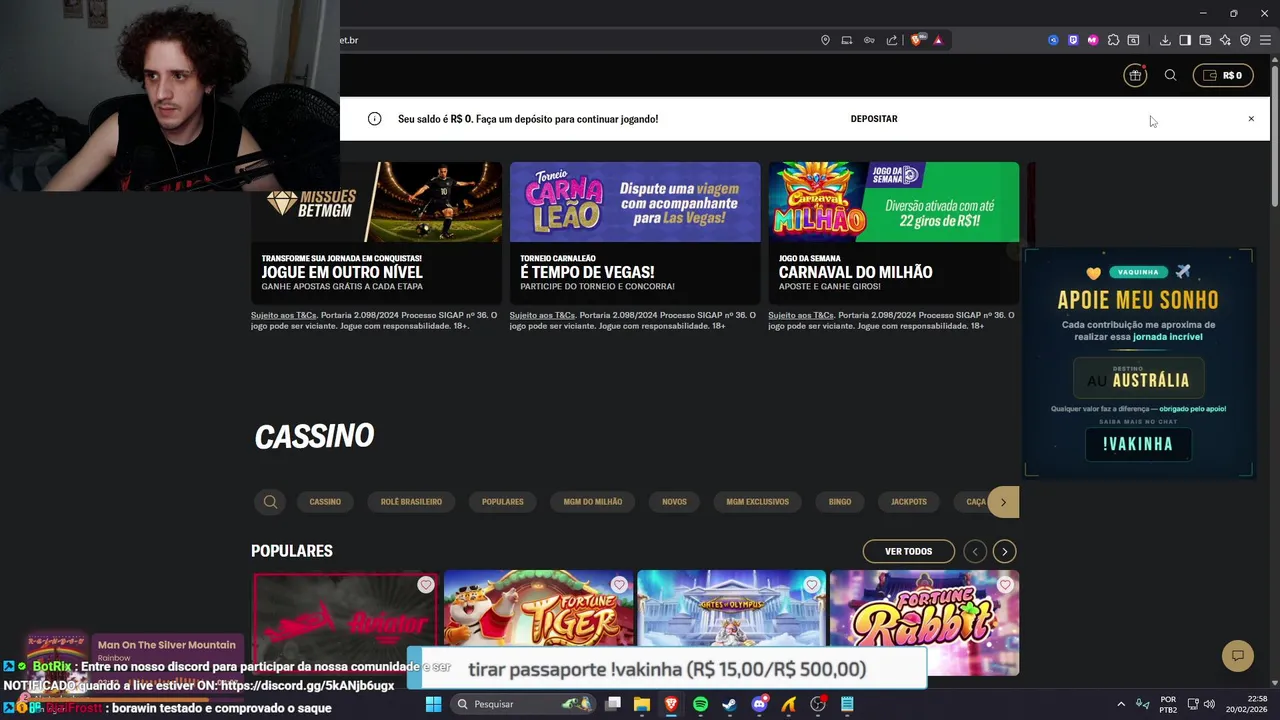Open the Leo AI sparkle icon

point(1225,40)
